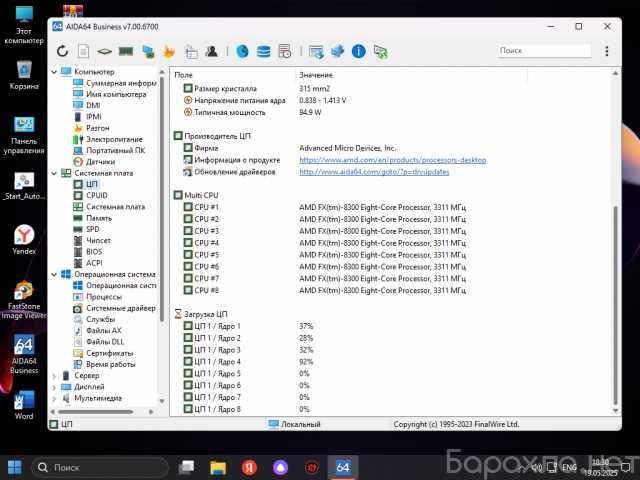Click the blue globe toolbar icon
640x480 pixels.
coord(242,51)
